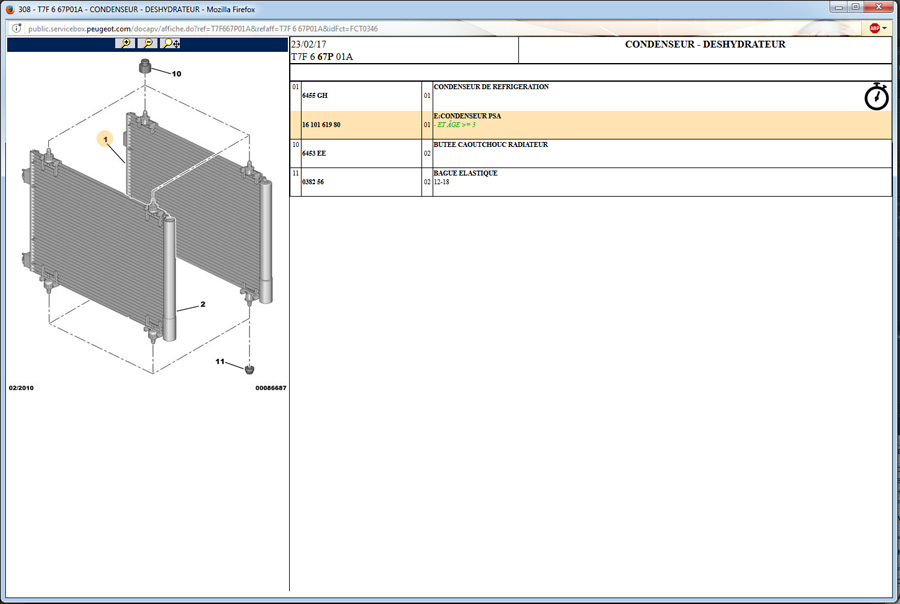Image resolution: width=900 pixels, height=604 pixels.
Task: Open the Adblock Plus dropdown arrow
Action: coord(886,29)
